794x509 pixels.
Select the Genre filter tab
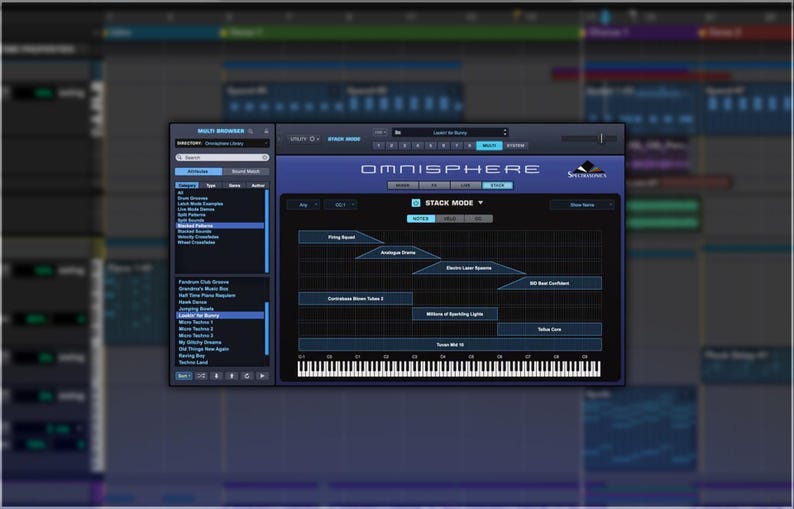point(234,185)
